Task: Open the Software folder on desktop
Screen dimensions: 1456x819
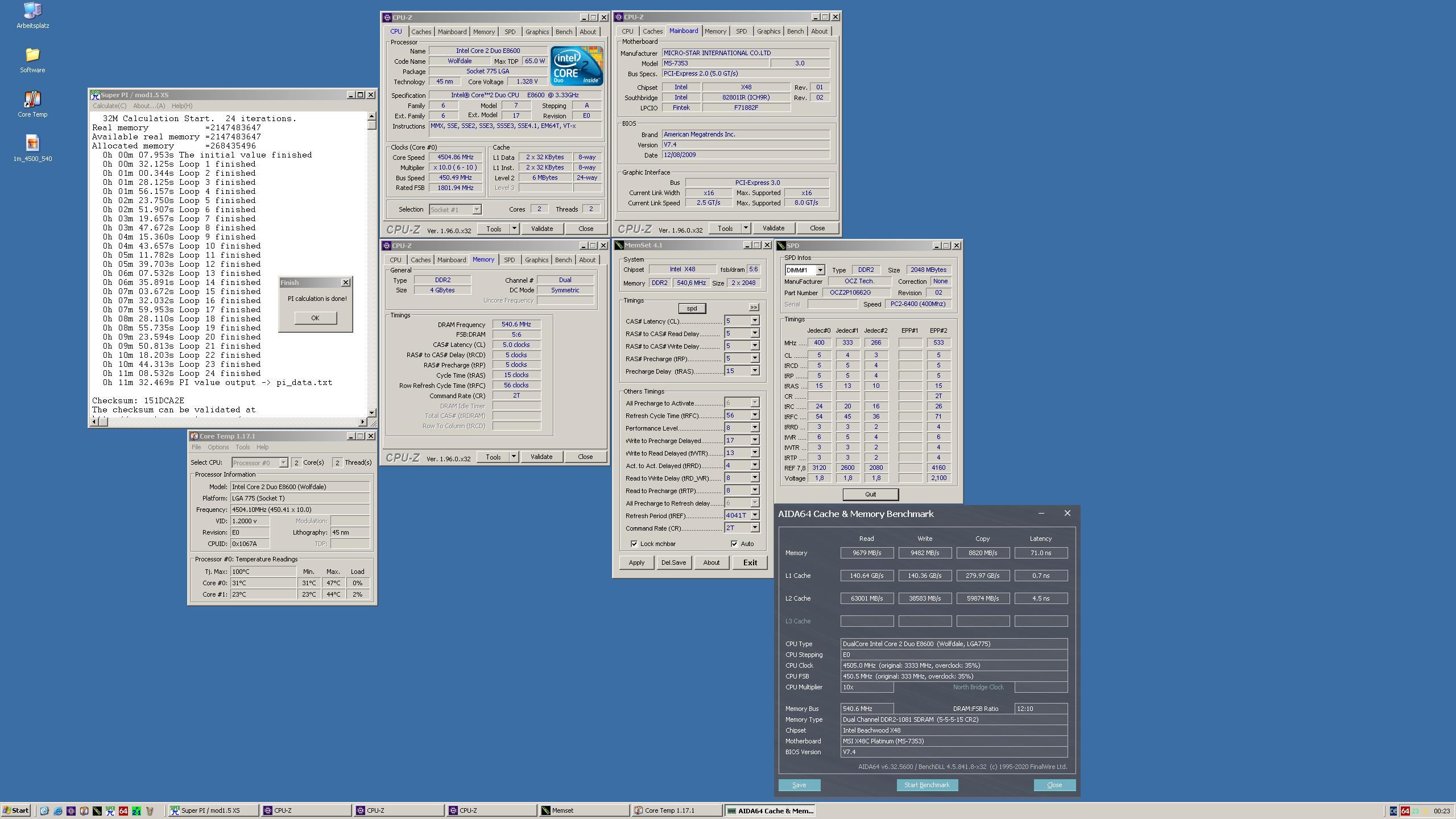Action: tap(32, 60)
